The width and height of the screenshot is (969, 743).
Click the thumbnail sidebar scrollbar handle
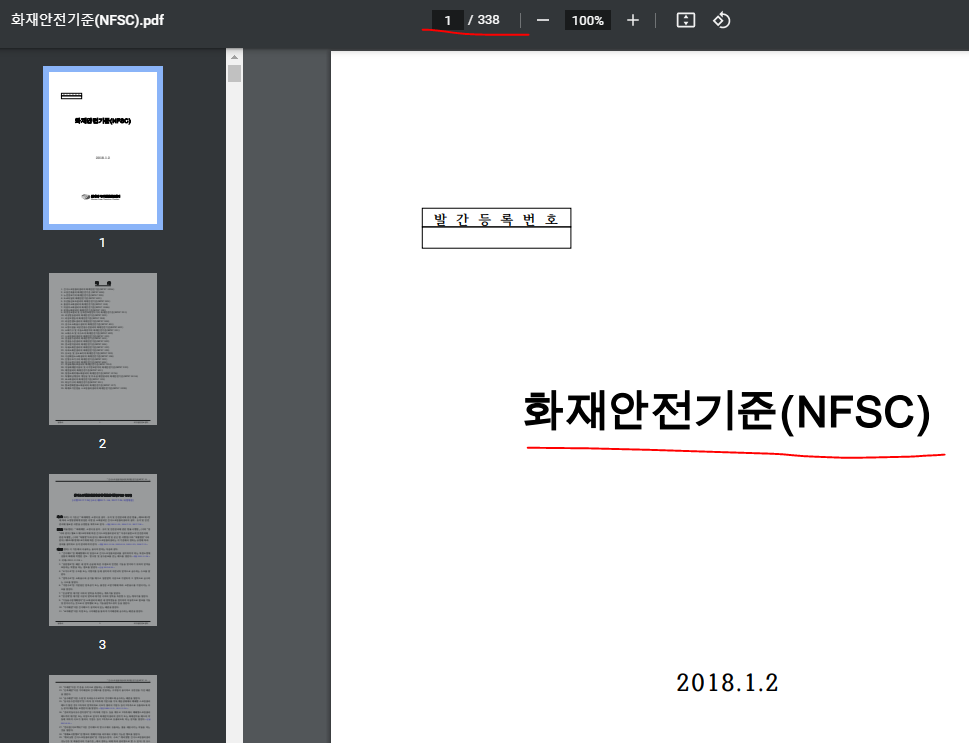234,74
